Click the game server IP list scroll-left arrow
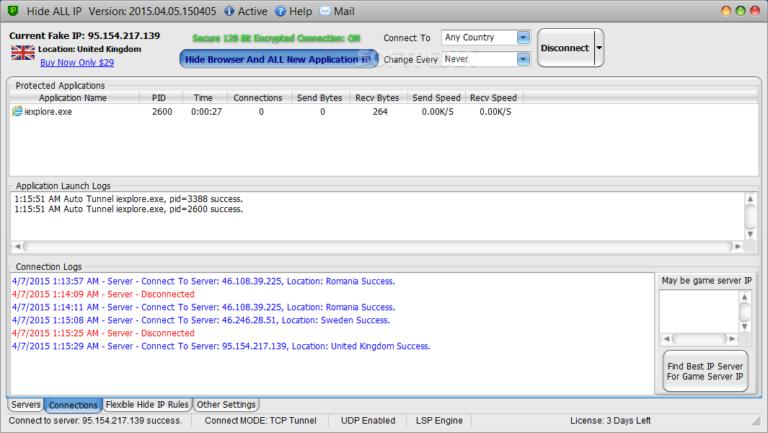The height and width of the screenshot is (433, 768). click(666, 338)
